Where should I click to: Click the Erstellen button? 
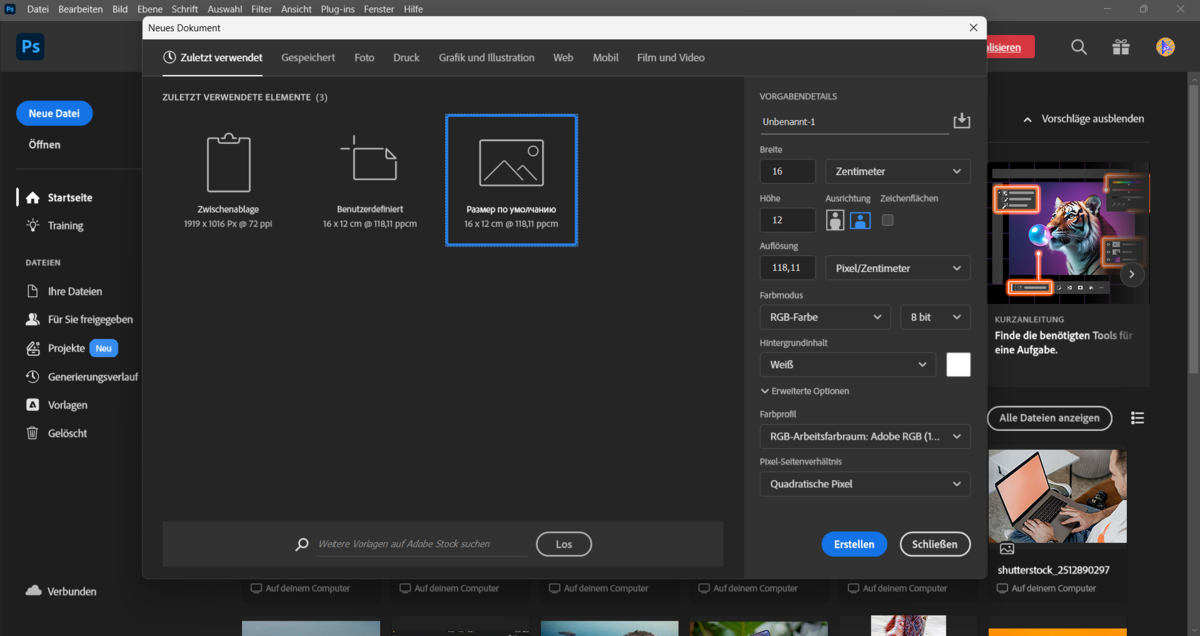tap(854, 544)
